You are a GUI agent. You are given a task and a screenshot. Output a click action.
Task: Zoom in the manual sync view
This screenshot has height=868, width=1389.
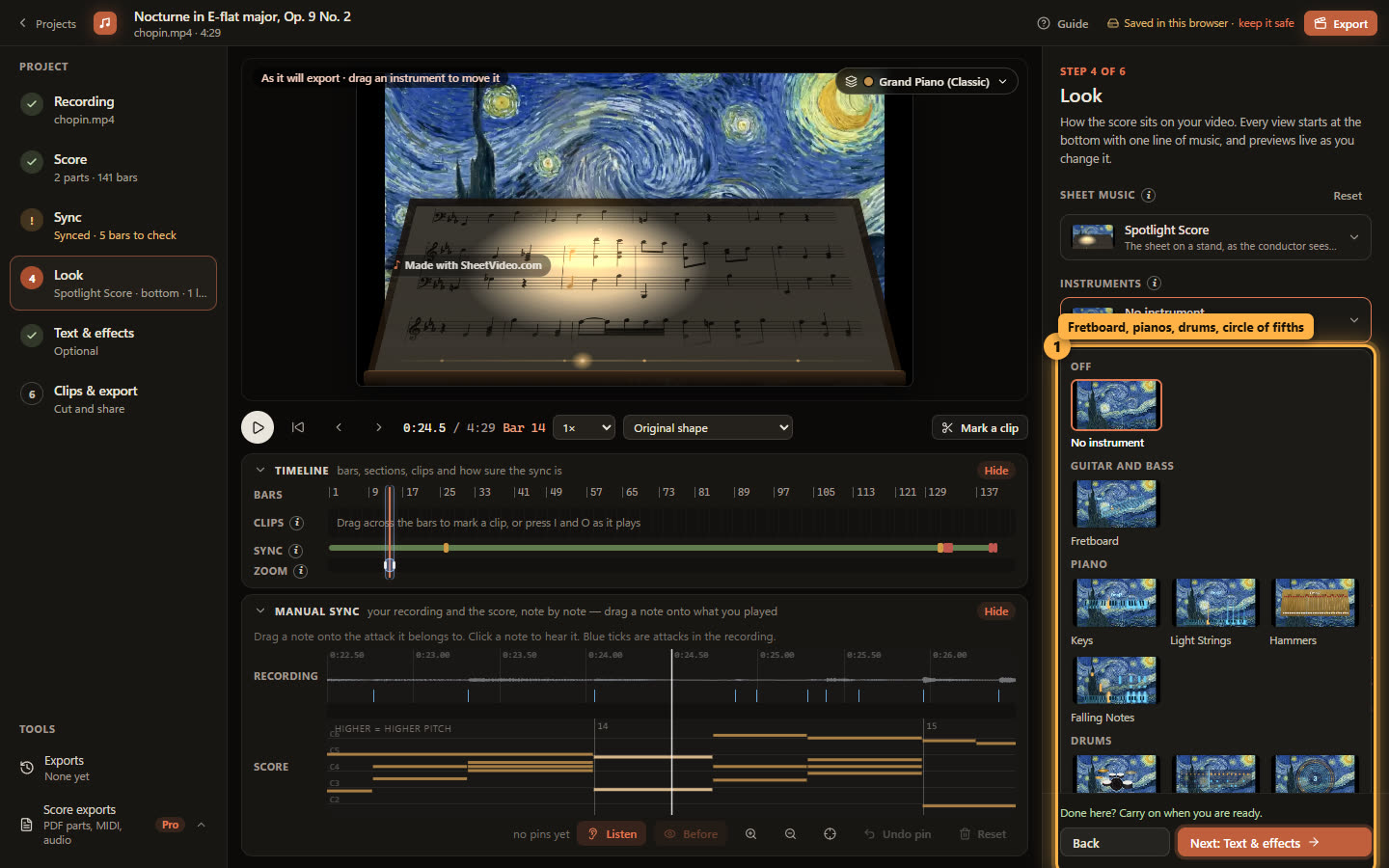click(750, 834)
